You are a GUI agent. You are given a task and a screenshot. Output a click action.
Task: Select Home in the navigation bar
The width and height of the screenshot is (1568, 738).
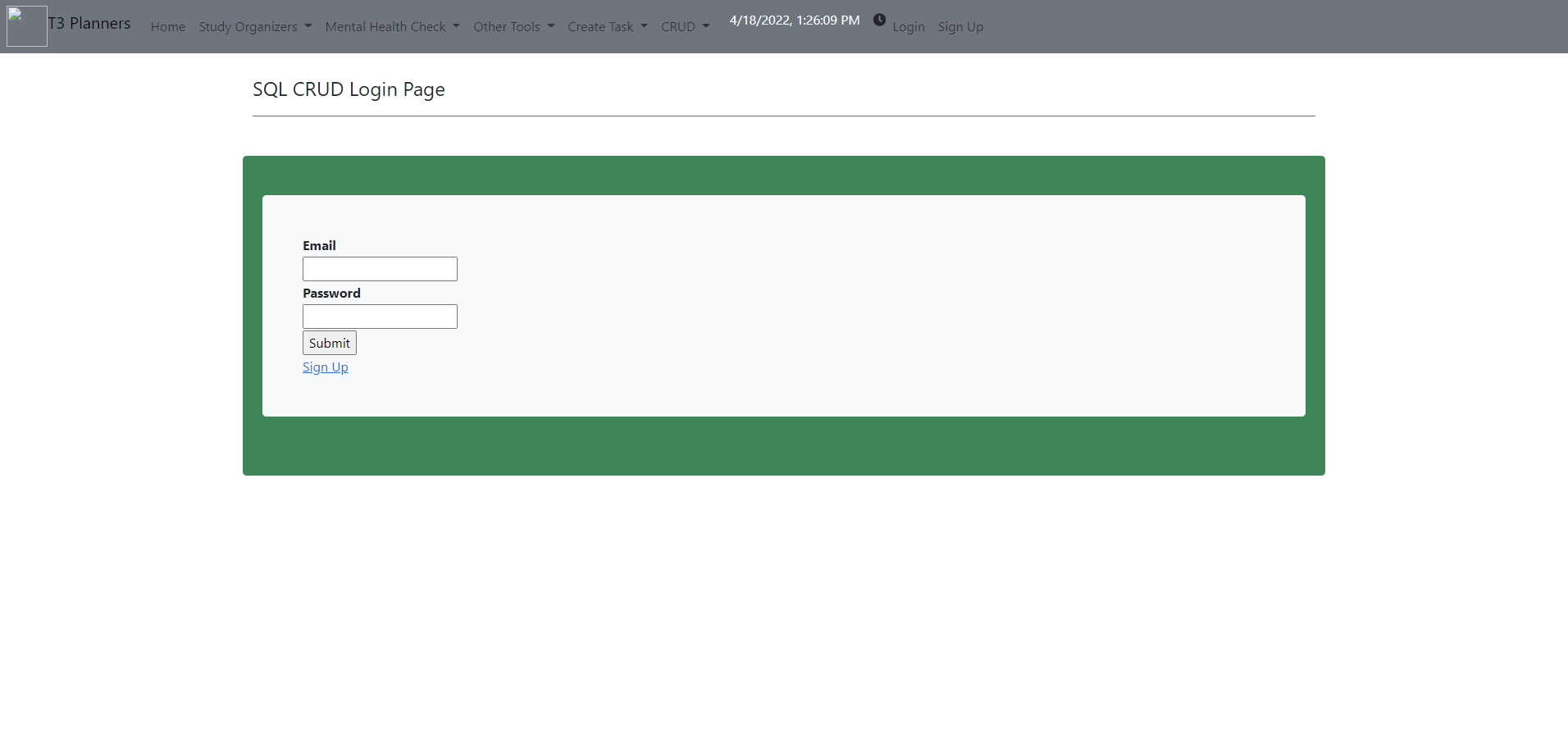(x=167, y=26)
